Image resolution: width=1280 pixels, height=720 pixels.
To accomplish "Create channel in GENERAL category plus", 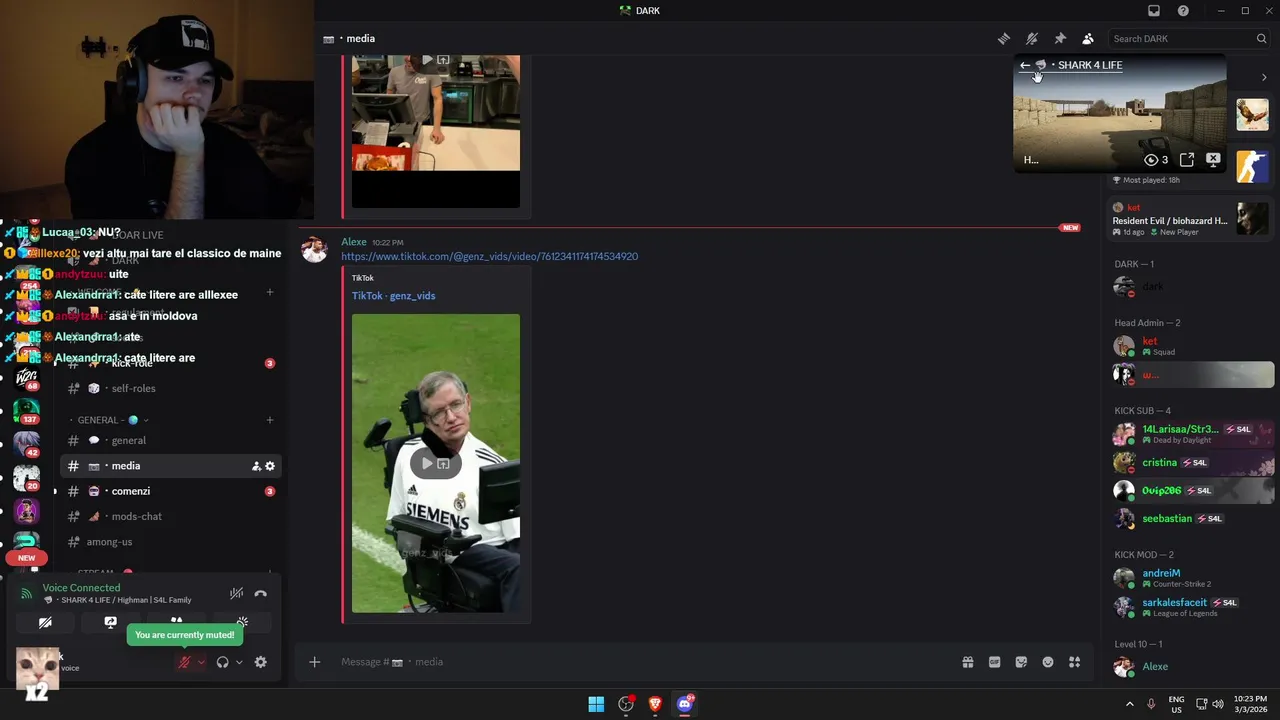I will [270, 420].
